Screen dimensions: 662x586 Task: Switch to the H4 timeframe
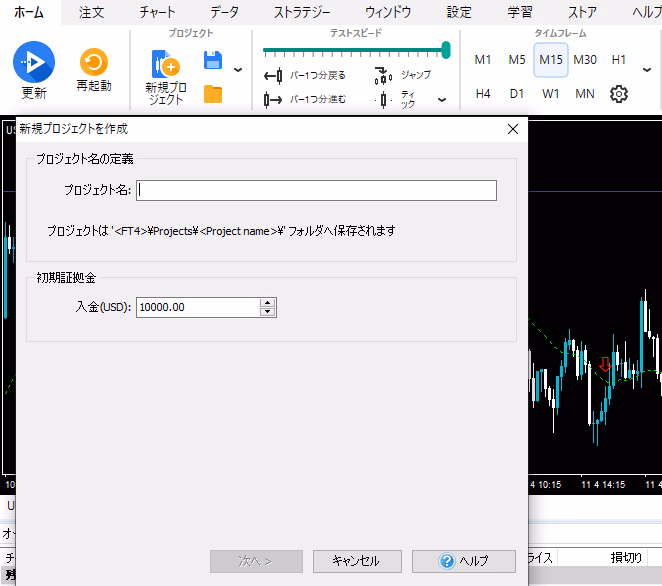pos(483,94)
